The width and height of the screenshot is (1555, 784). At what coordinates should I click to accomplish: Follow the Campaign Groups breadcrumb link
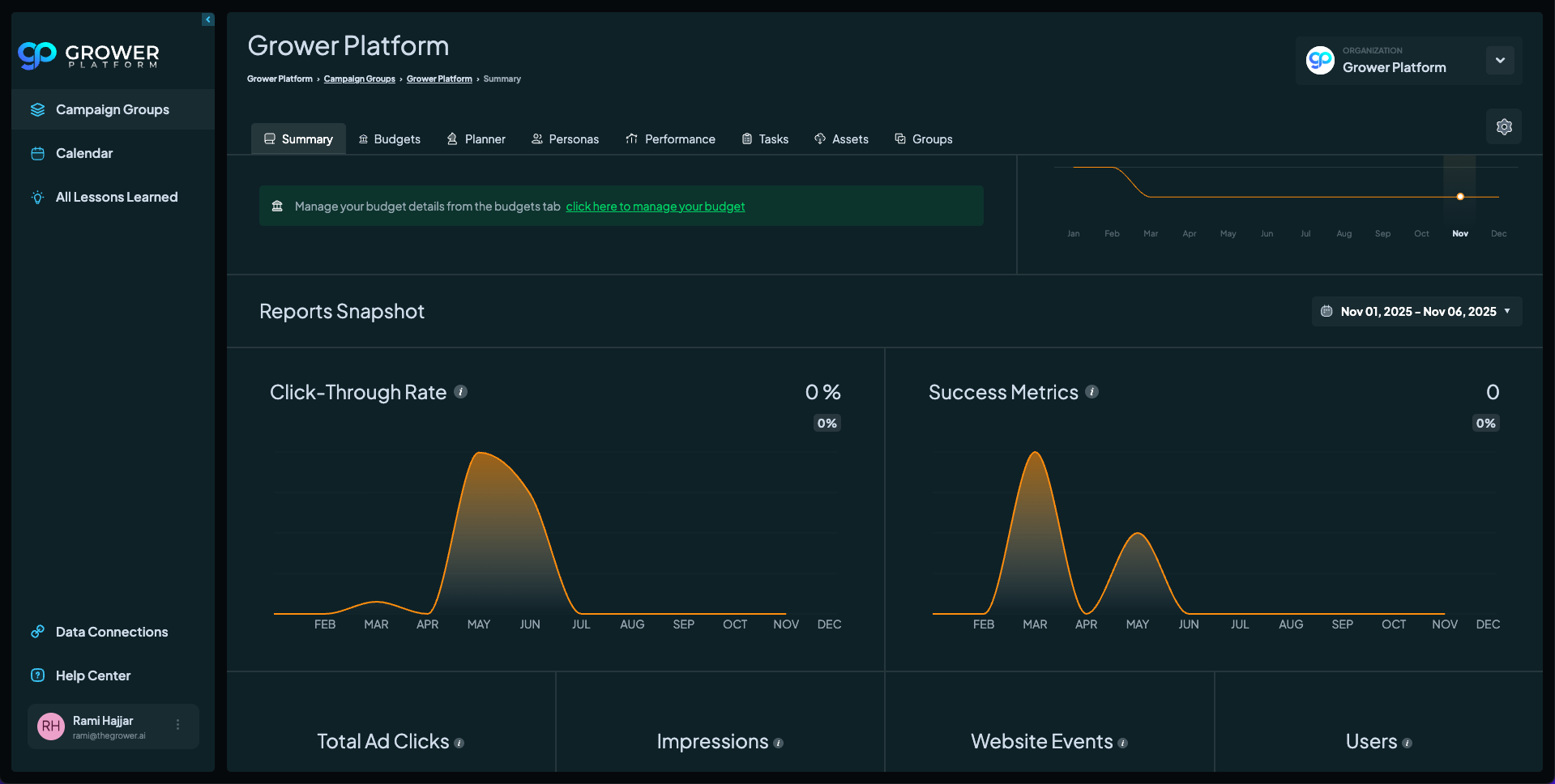click(359, 79)
